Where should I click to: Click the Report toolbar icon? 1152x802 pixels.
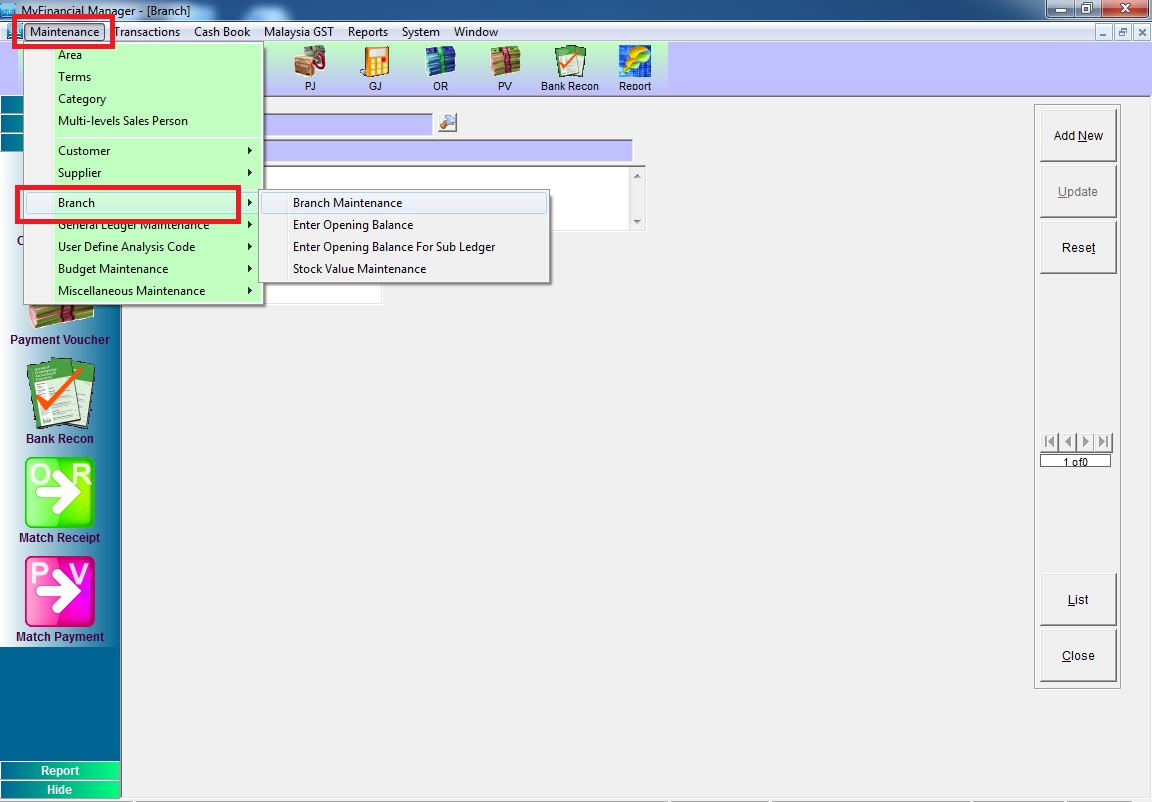(635, 65)
